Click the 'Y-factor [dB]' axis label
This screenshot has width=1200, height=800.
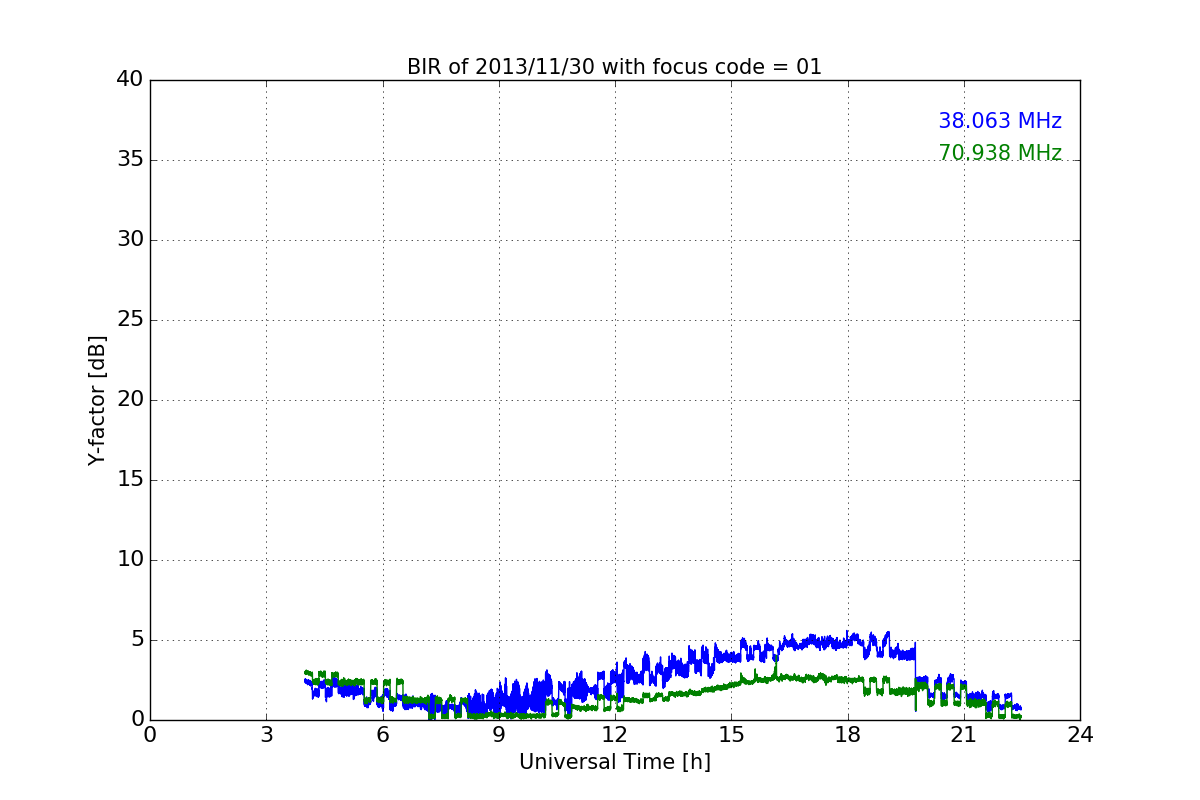point(97,400)
